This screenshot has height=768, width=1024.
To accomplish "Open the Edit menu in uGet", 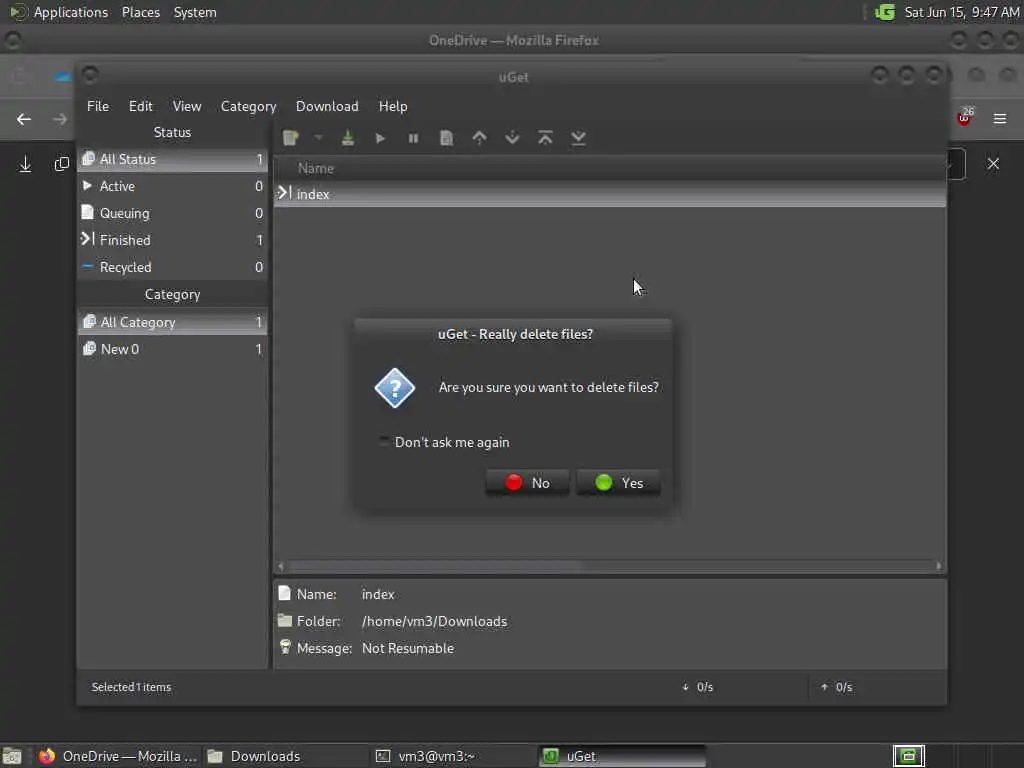I will (x=140, y=106).
